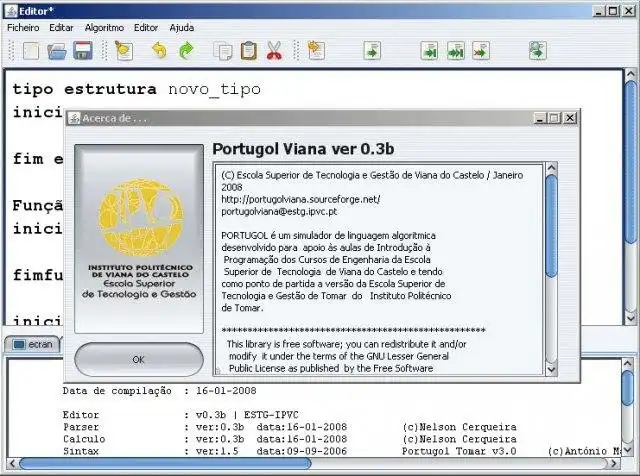Click the portugolviana.sourceforge.net URL text
Screen dimensions: 640x476
pyautogui.click(x=300, y=199)
